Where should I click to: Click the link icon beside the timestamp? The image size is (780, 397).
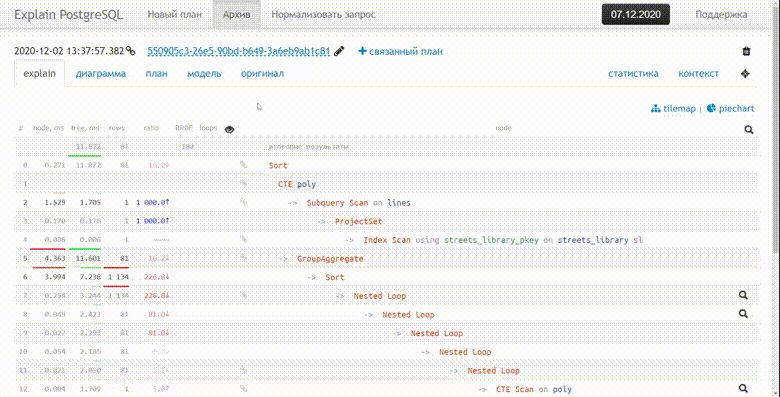point(130,51)
